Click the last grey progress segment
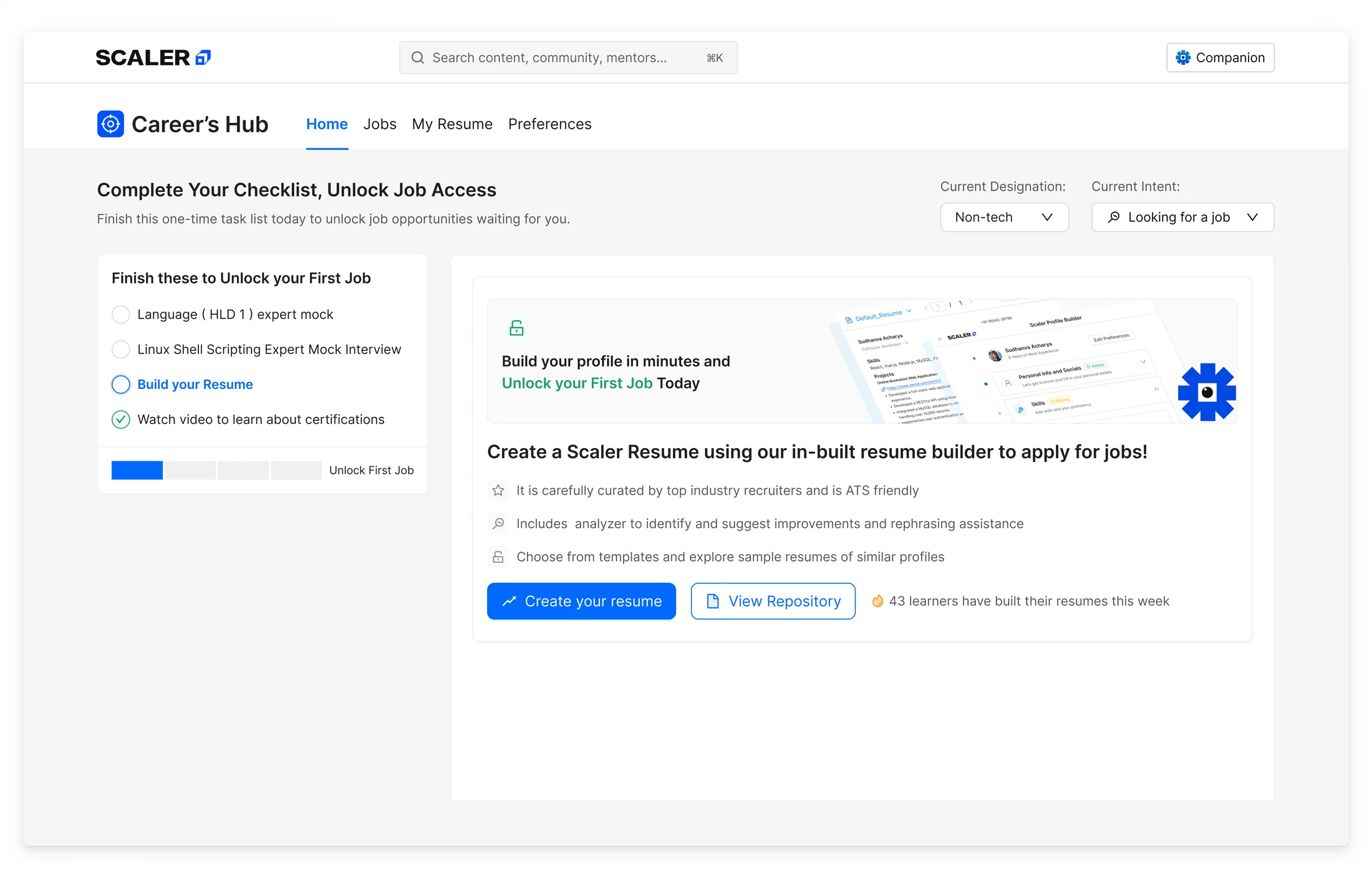The width and height of the screenshot is (1372, 877). 296,470
